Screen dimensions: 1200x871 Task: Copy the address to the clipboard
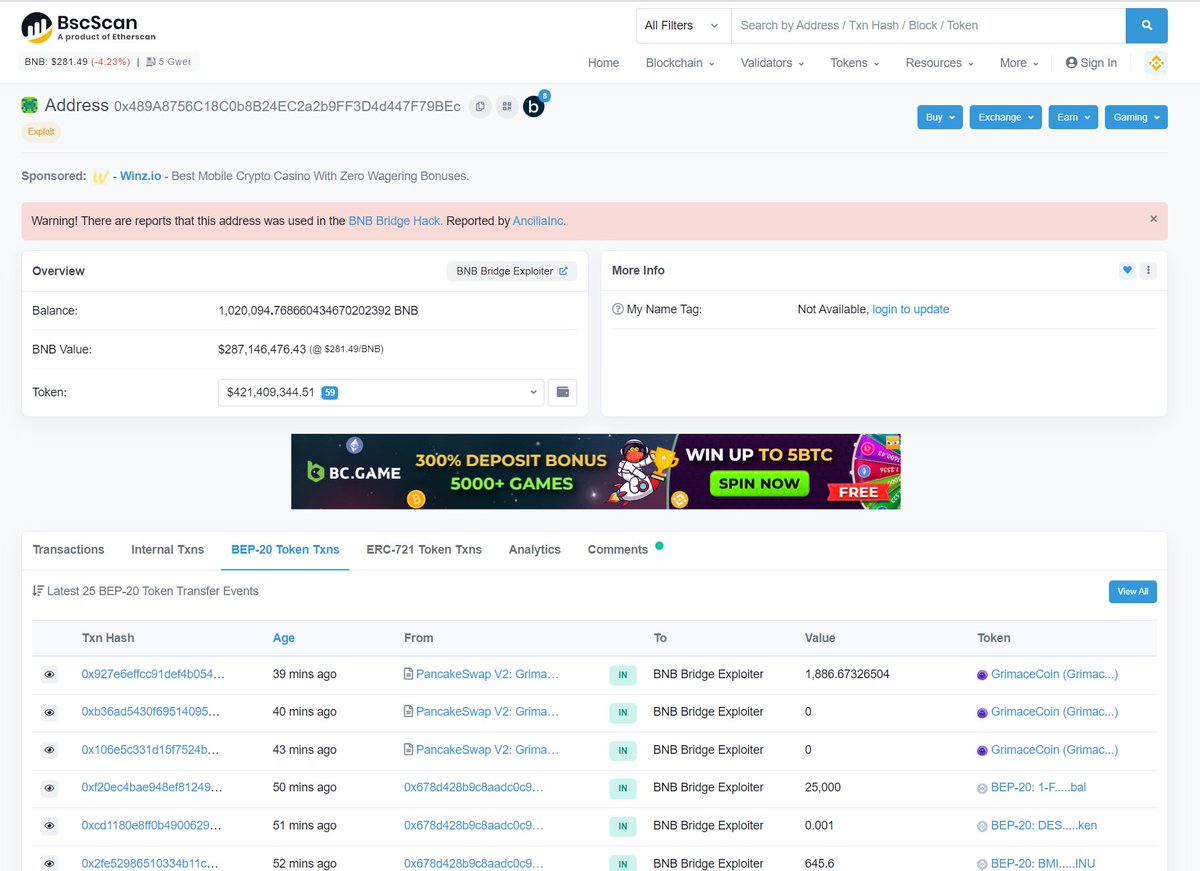pyautogui.click(x=481, y=106)
